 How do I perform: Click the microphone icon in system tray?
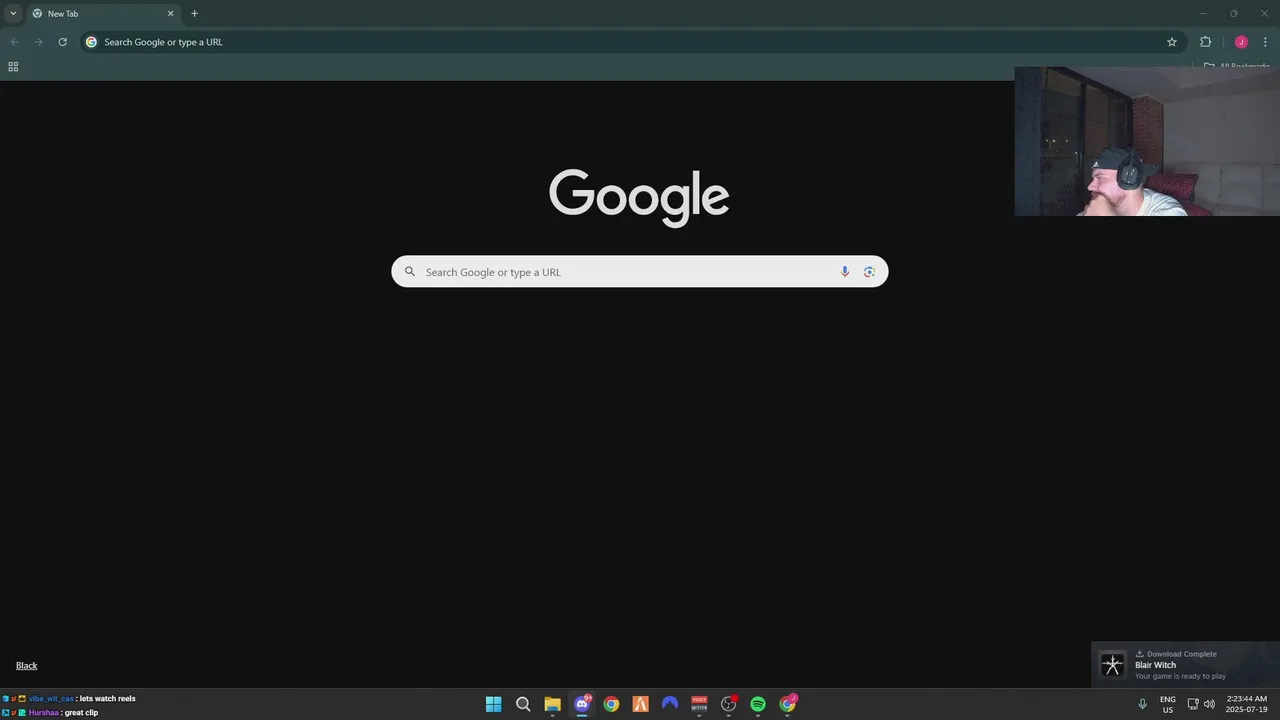pos(1142,704)
